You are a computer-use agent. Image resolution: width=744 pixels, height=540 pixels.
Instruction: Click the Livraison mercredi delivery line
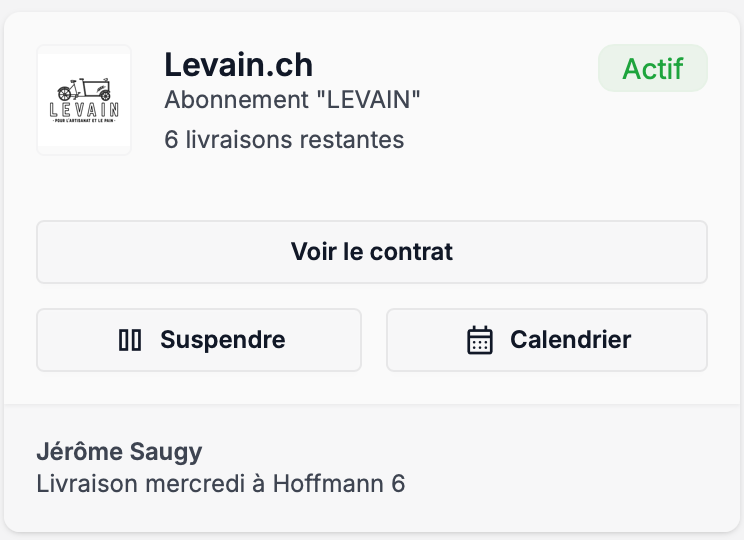click(220, 484)
